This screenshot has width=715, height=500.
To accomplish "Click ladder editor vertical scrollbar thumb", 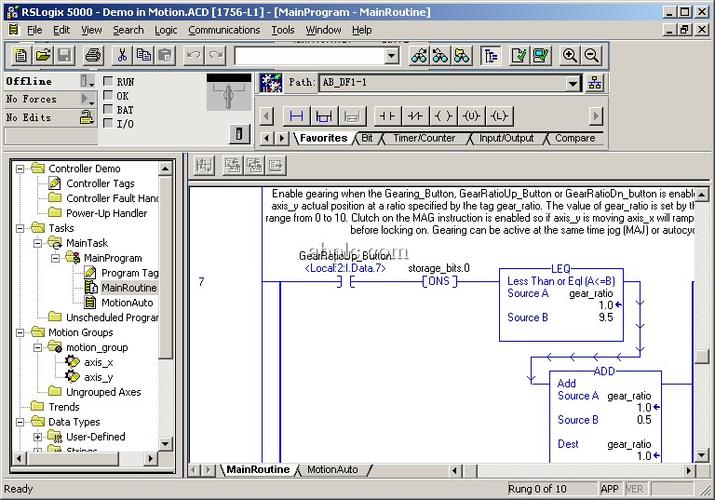I will [x=702, y=356].
